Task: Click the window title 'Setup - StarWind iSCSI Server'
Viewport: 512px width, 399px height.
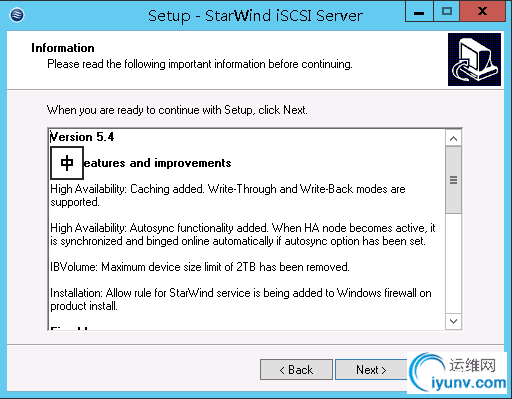Action: coord(255,16)
